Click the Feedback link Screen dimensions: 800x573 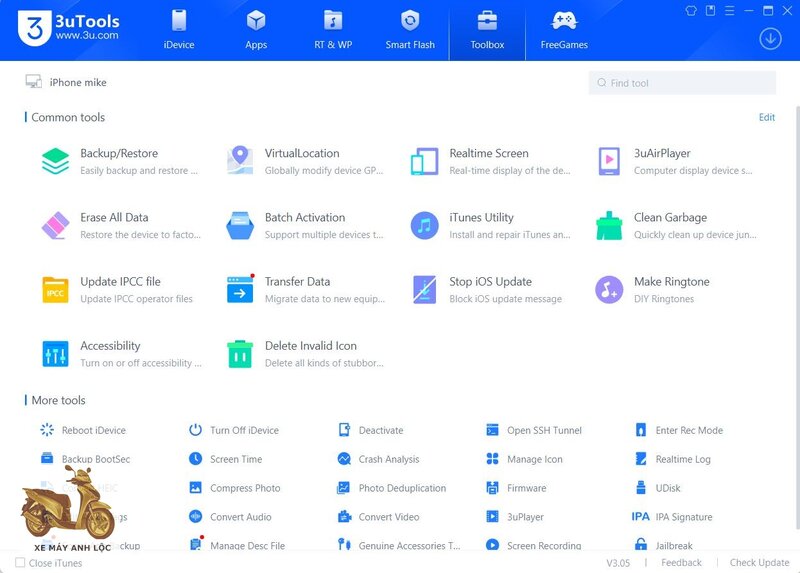[x=681, y=562]
